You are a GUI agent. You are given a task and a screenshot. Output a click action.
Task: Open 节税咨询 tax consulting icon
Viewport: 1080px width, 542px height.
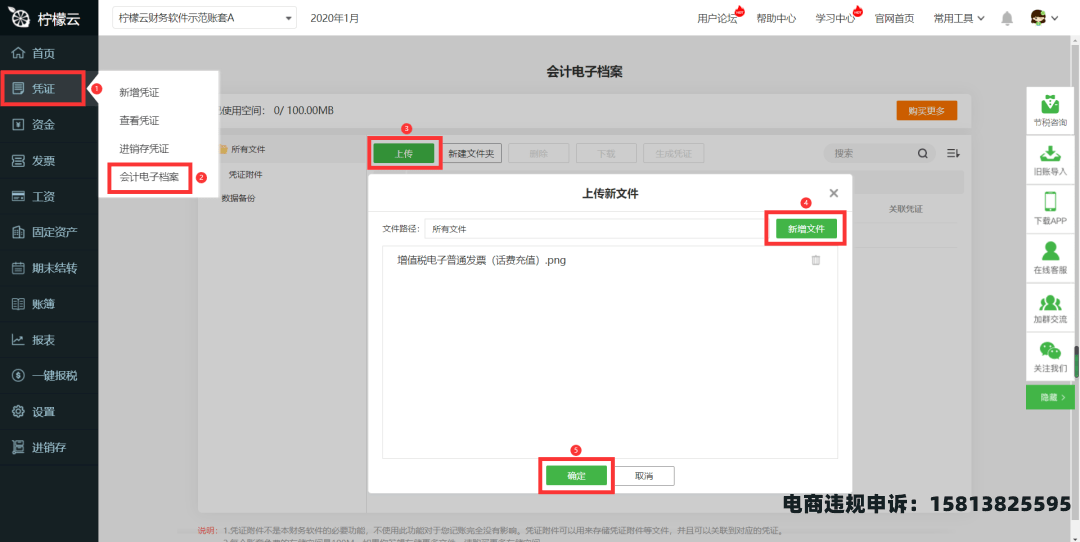[x=1050, y=109]
